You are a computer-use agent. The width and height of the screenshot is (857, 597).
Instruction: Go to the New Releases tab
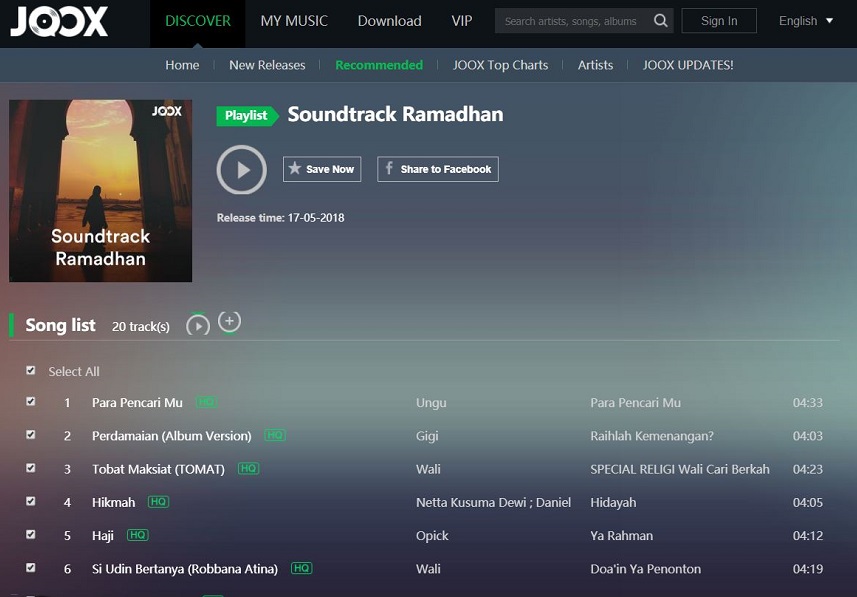267,65
